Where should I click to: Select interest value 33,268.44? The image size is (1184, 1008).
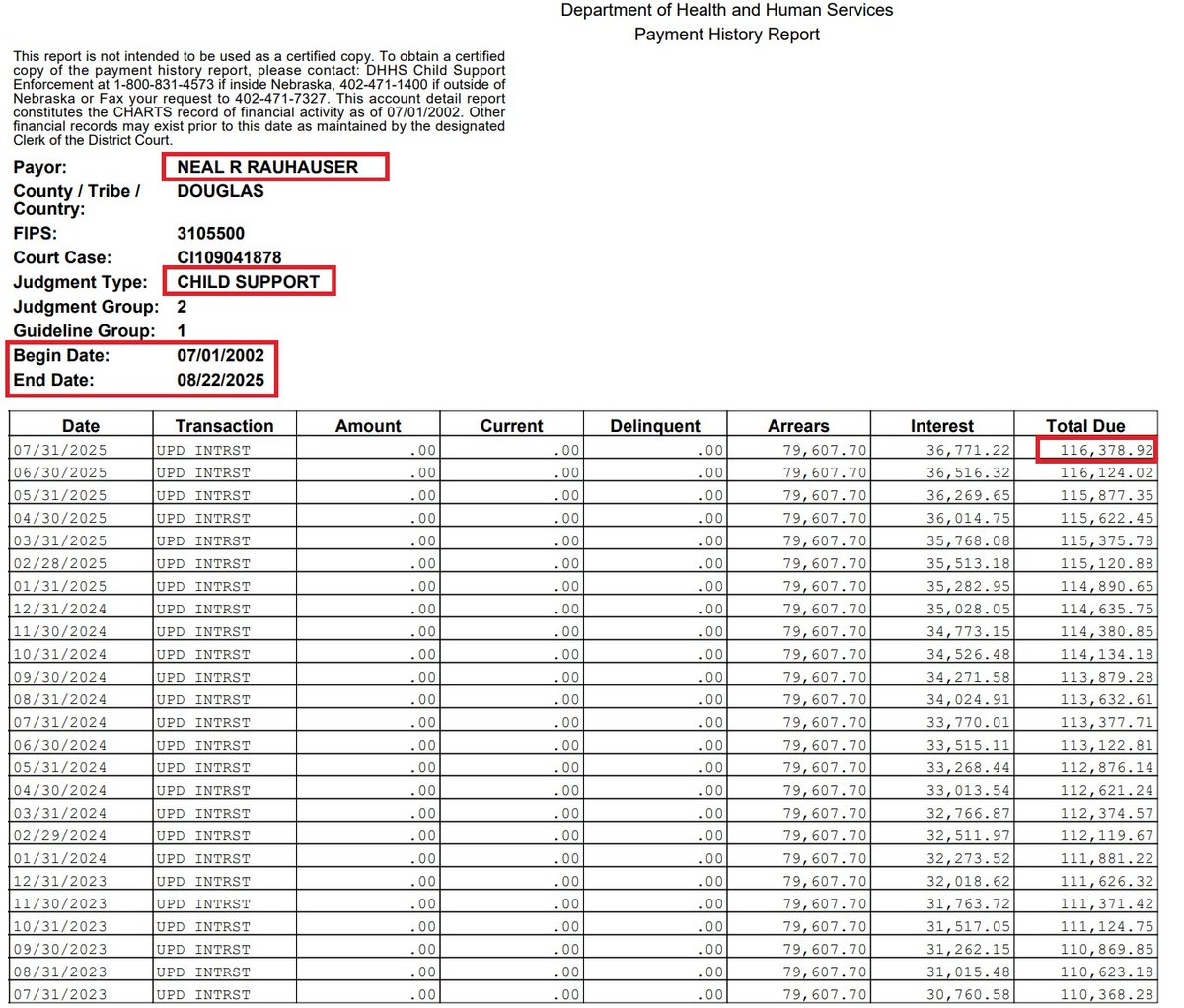point(968,767)
